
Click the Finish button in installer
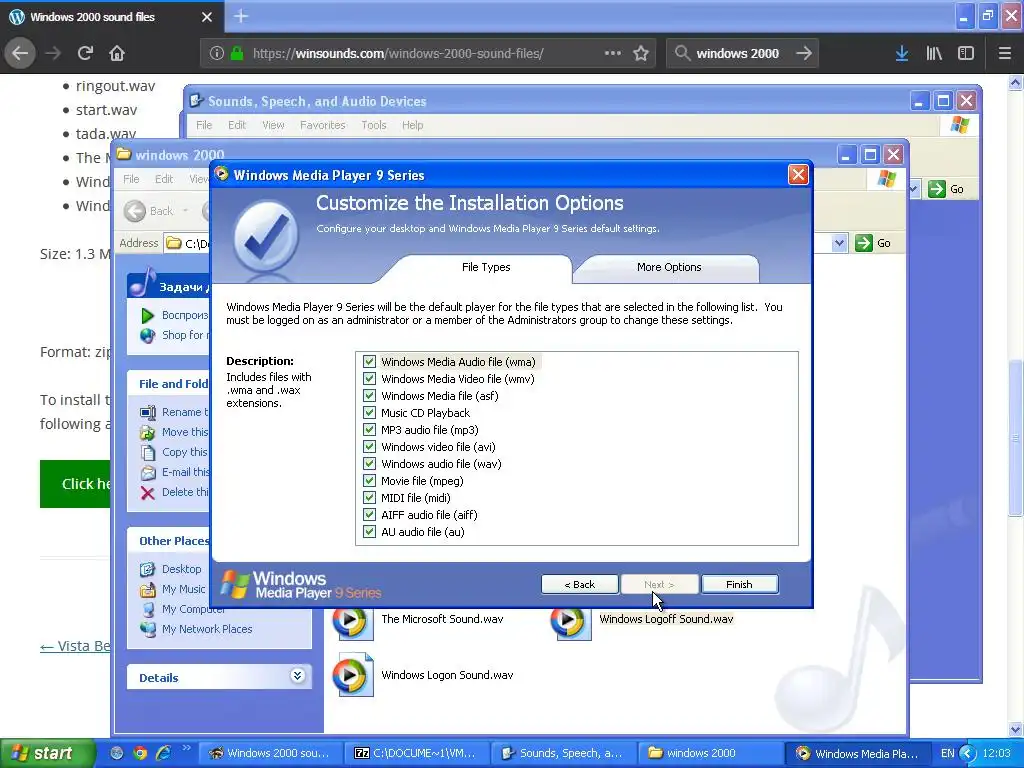pos(739,584)
